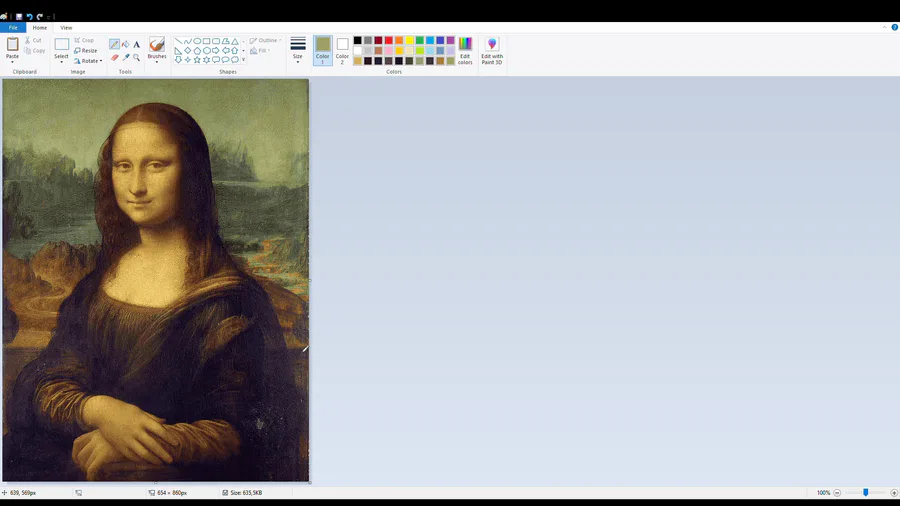Screen dimensions: 900x506
Task: Expand the Select dropdown arrow
Action: 61,61
